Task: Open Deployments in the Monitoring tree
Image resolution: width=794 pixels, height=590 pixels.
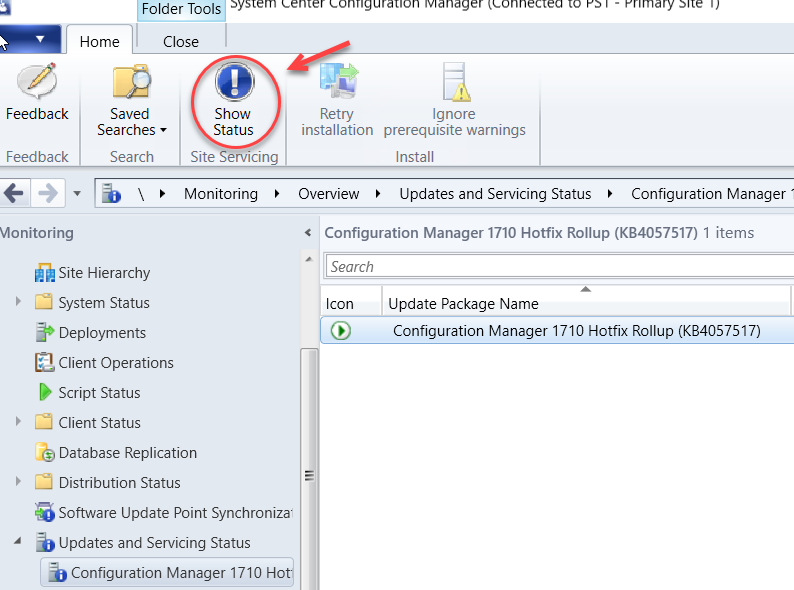Action: click(x=102, y=332)
